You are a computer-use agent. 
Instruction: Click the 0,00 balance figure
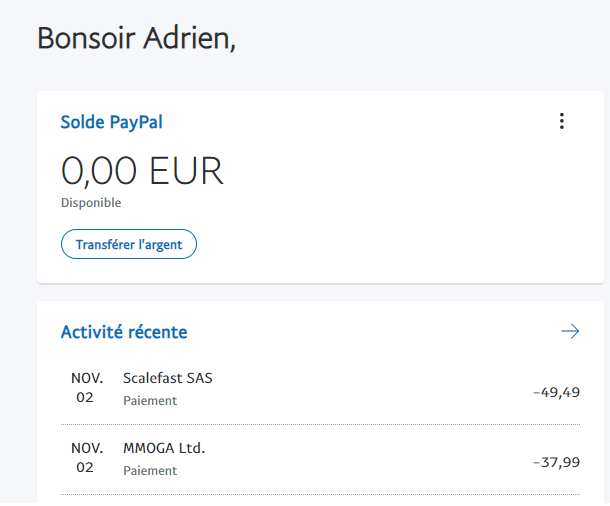click(100, 172)
